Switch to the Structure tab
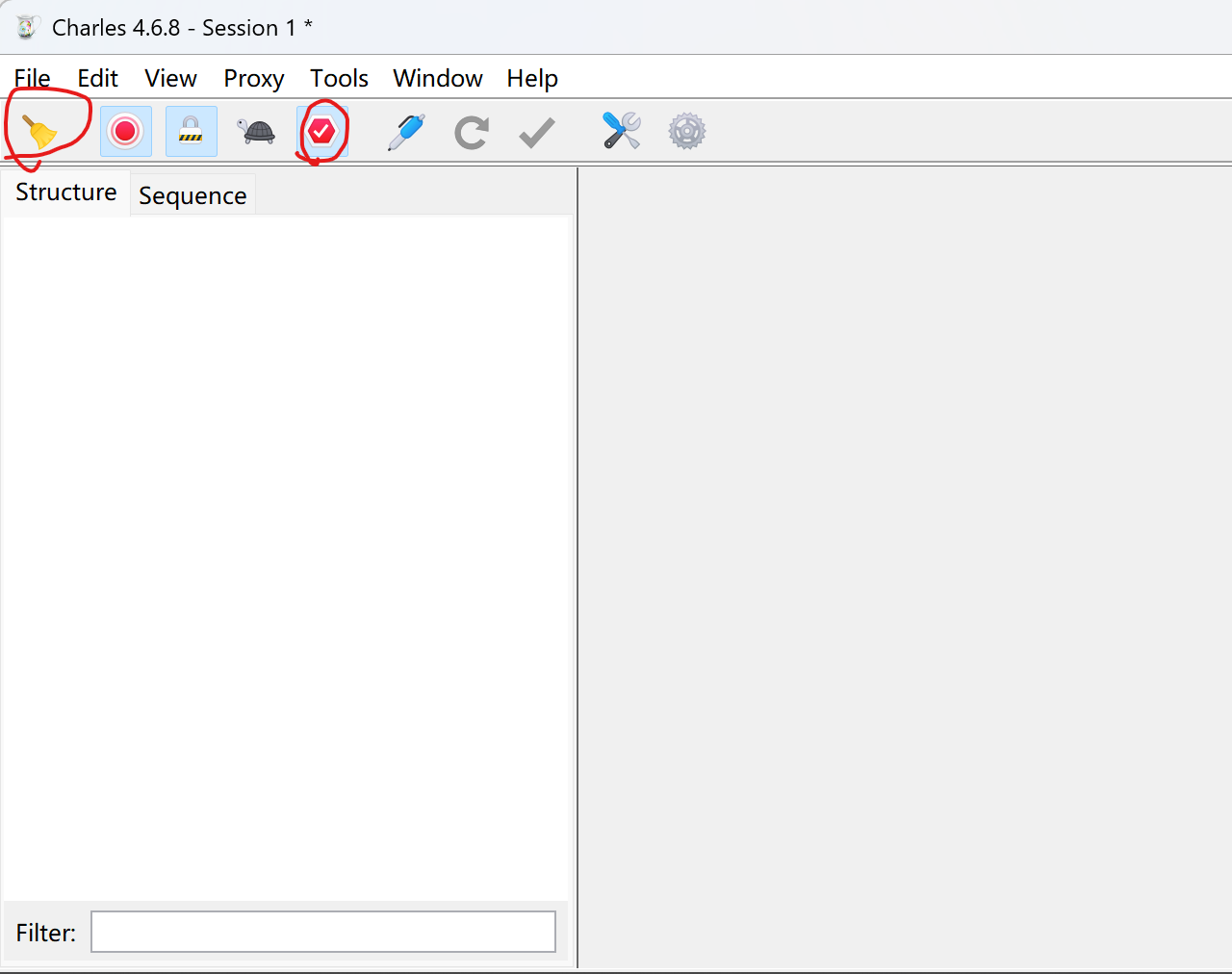 click(x=65, y=192)
